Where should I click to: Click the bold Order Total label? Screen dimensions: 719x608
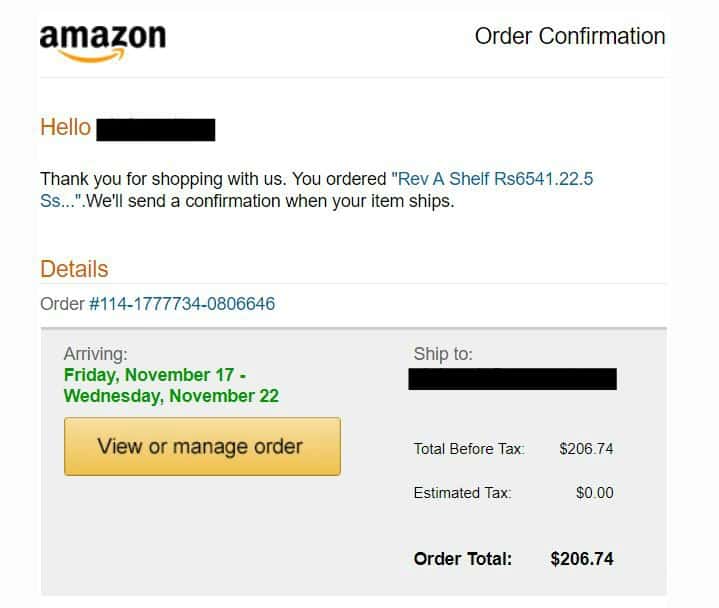[x=463, y=558]
